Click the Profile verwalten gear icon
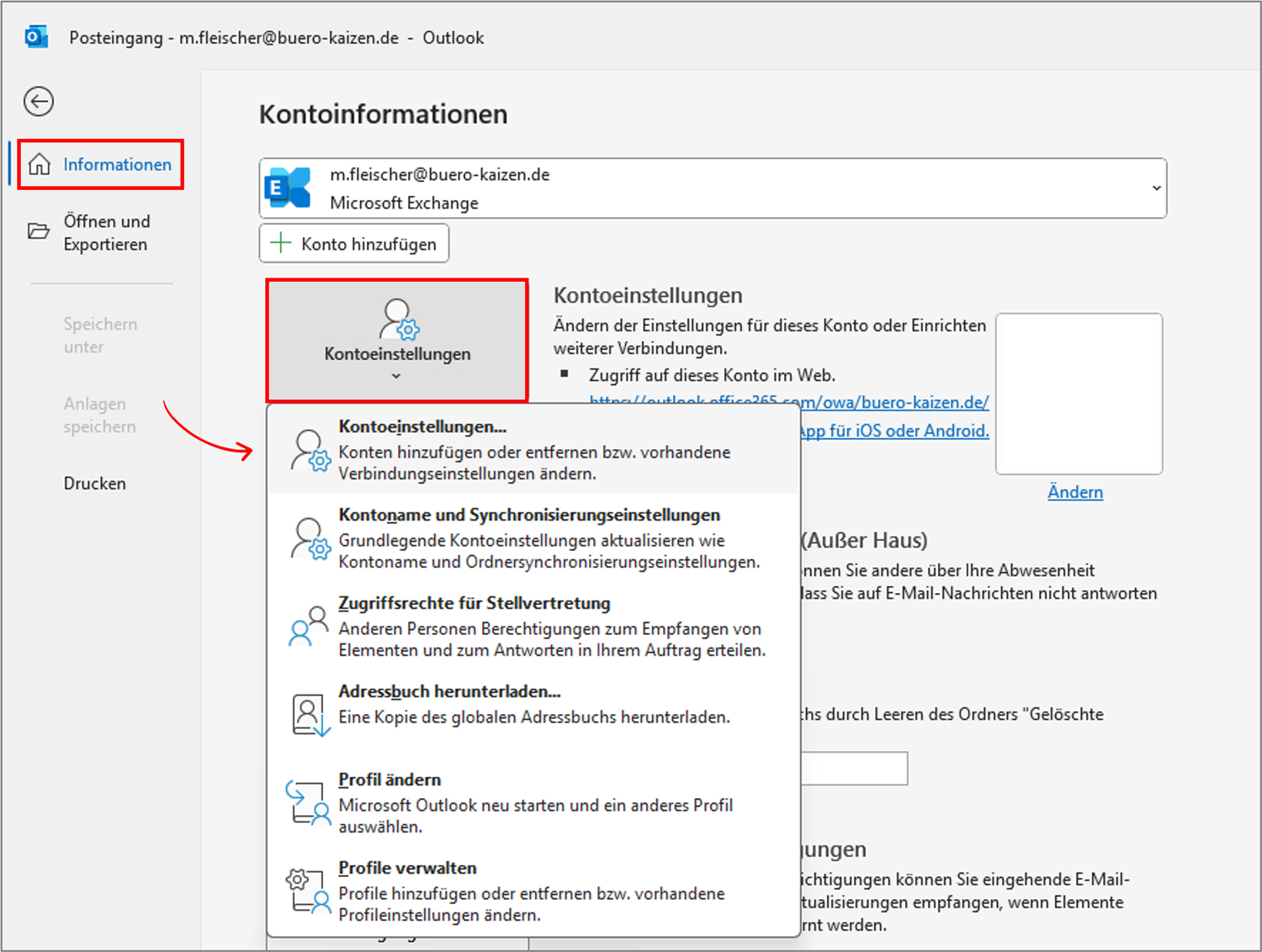This screenshot has height=952, width=1262. [x=307, y=891]
